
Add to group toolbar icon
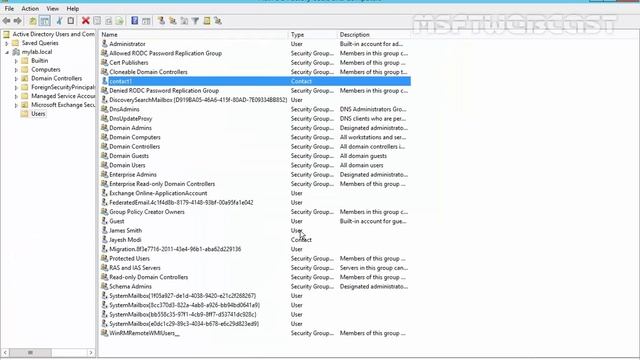(x=218, y=21)
